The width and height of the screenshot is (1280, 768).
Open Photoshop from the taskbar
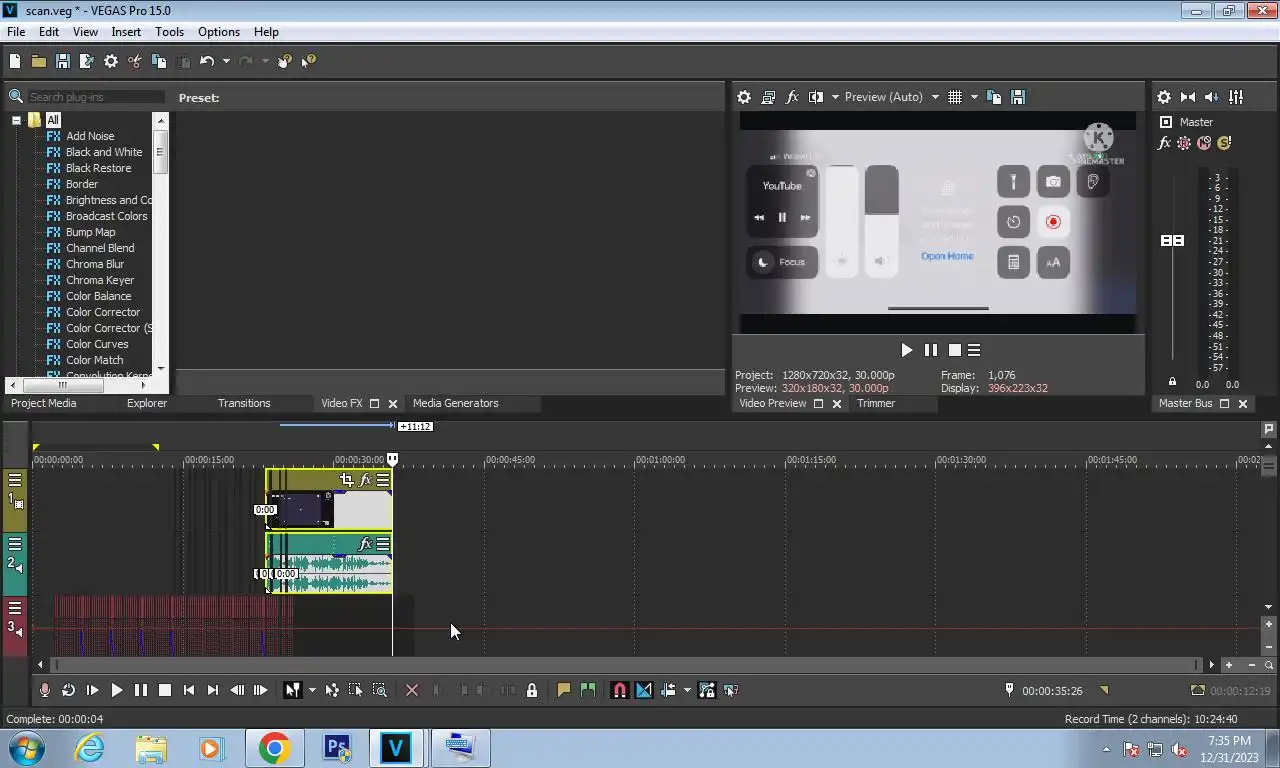tap(337, 748)
